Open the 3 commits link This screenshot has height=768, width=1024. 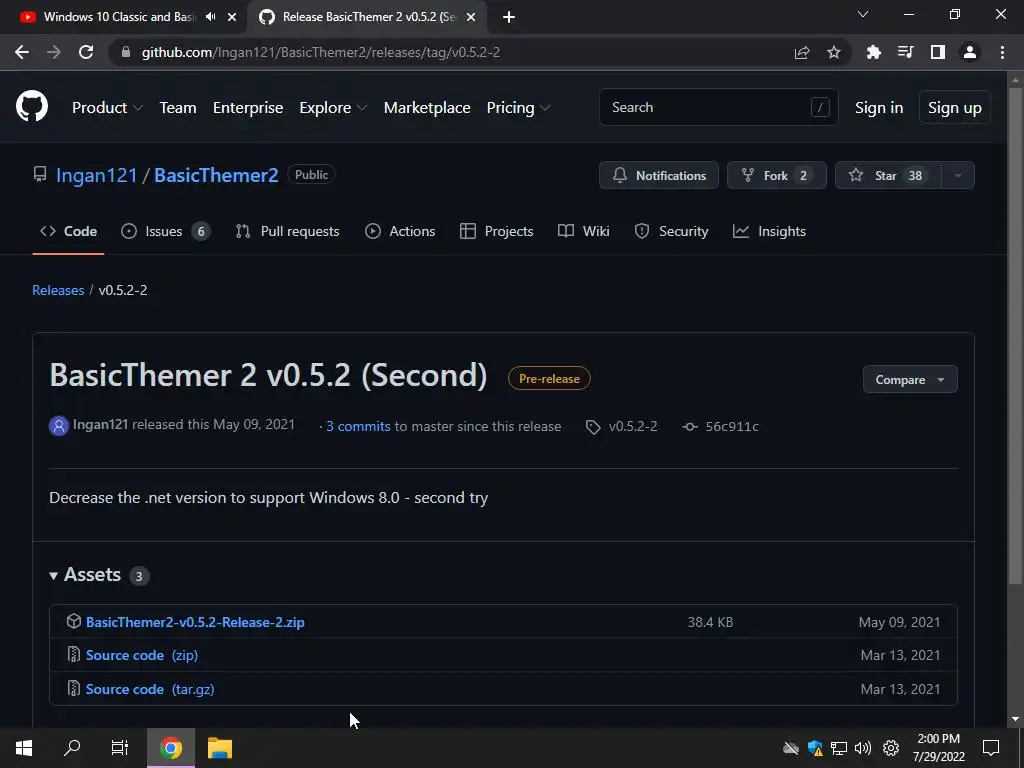click(x=358, y=426)
